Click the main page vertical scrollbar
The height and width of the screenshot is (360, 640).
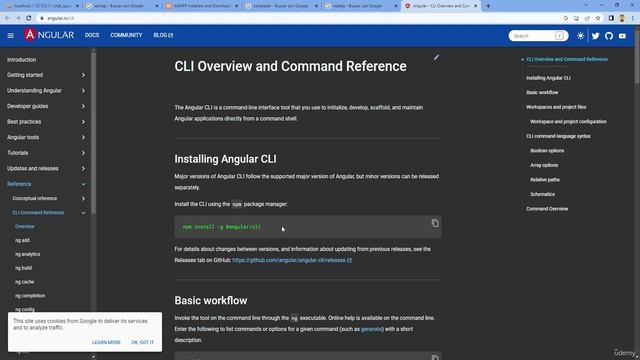(x=637, y=56)
